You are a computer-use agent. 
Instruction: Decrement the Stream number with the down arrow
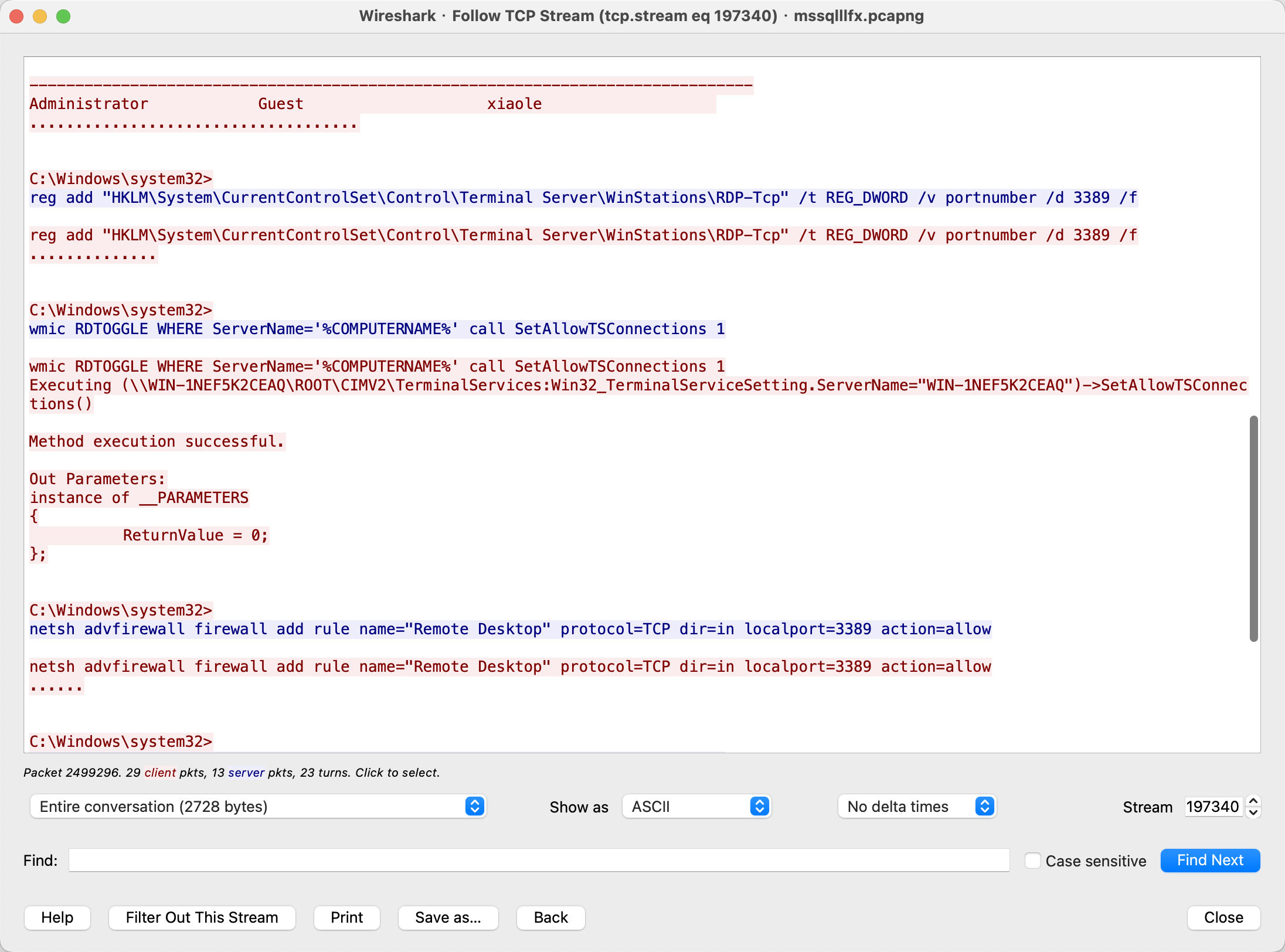pyautogui.click(x=1253, y=812)
